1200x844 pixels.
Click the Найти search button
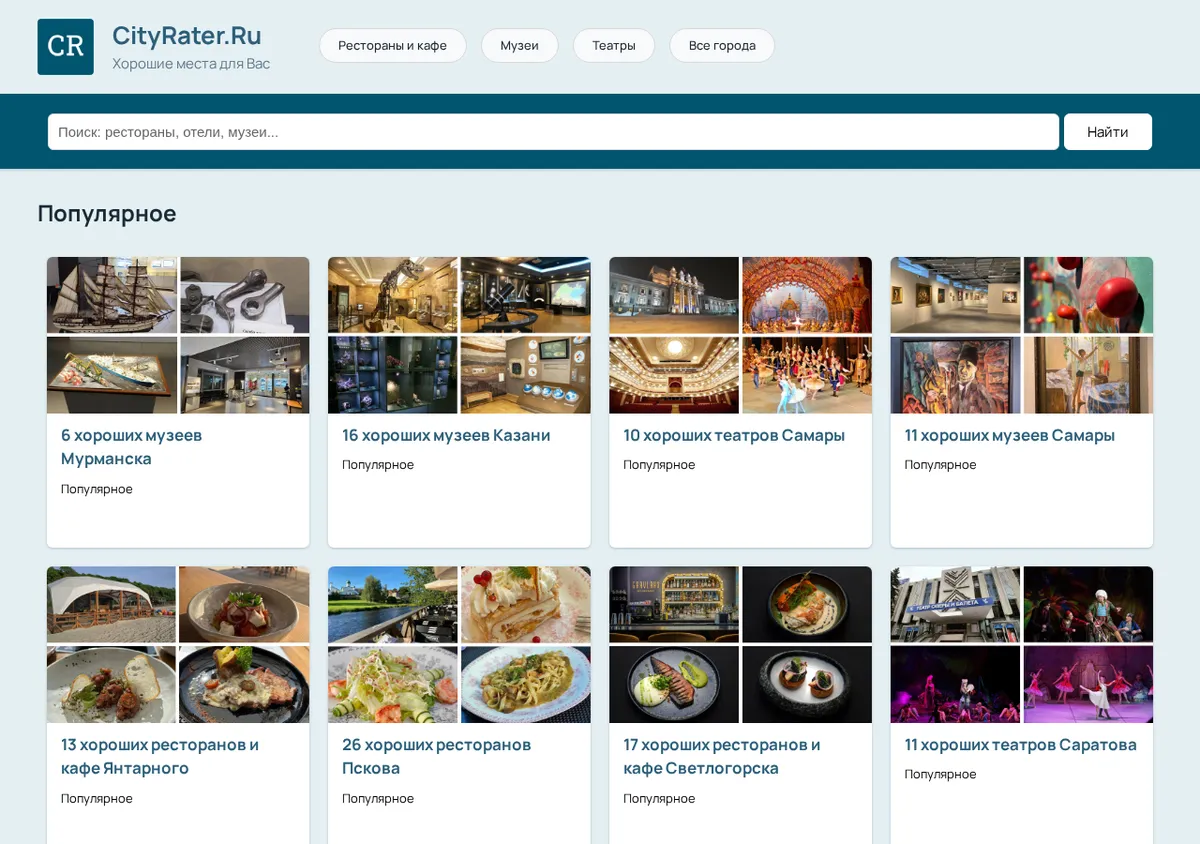click(1107, 132)
